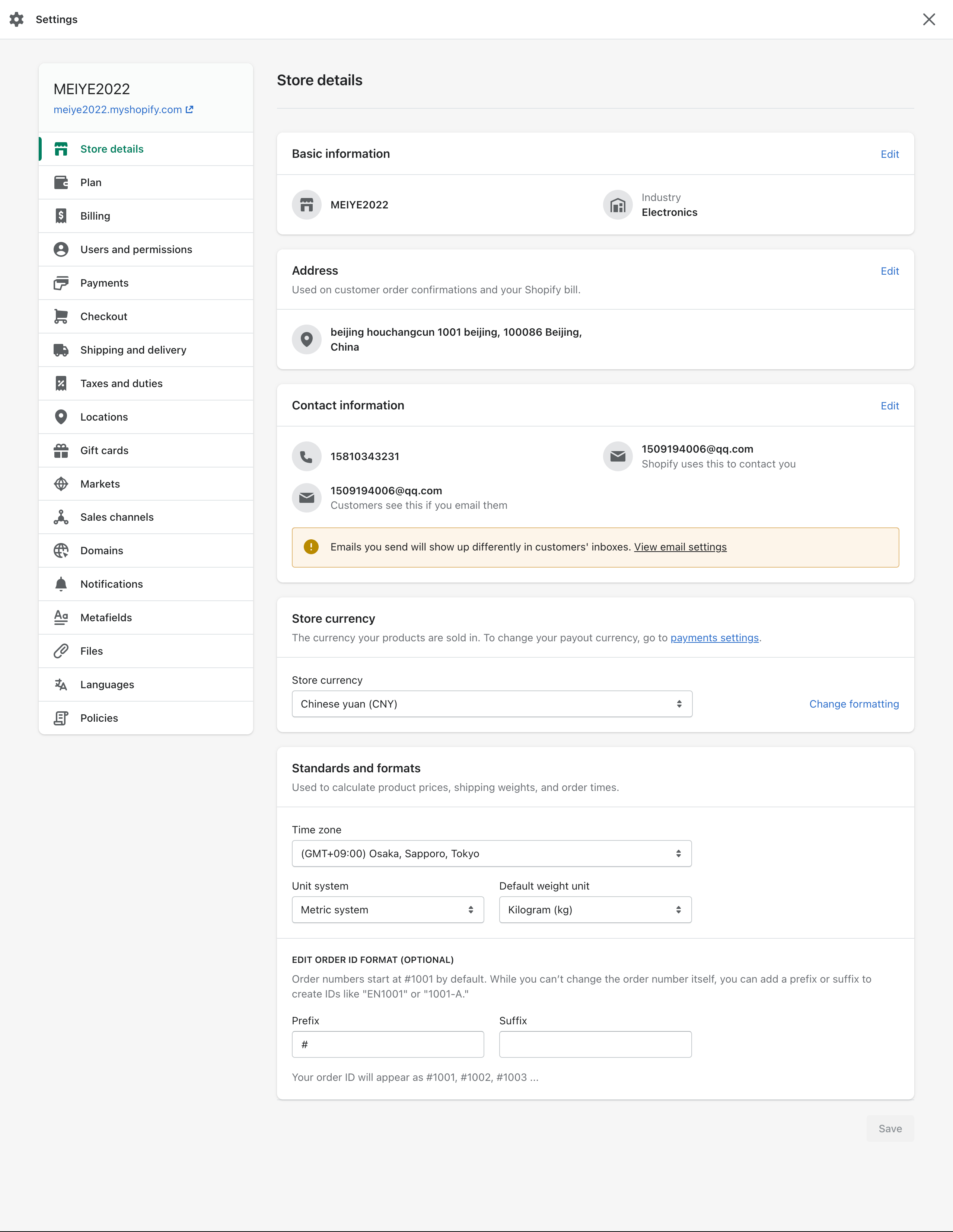Click the Billing receipt icon in sidebar
The height and width of the screenshot is (1232, 953).
[x=61, y=216]
